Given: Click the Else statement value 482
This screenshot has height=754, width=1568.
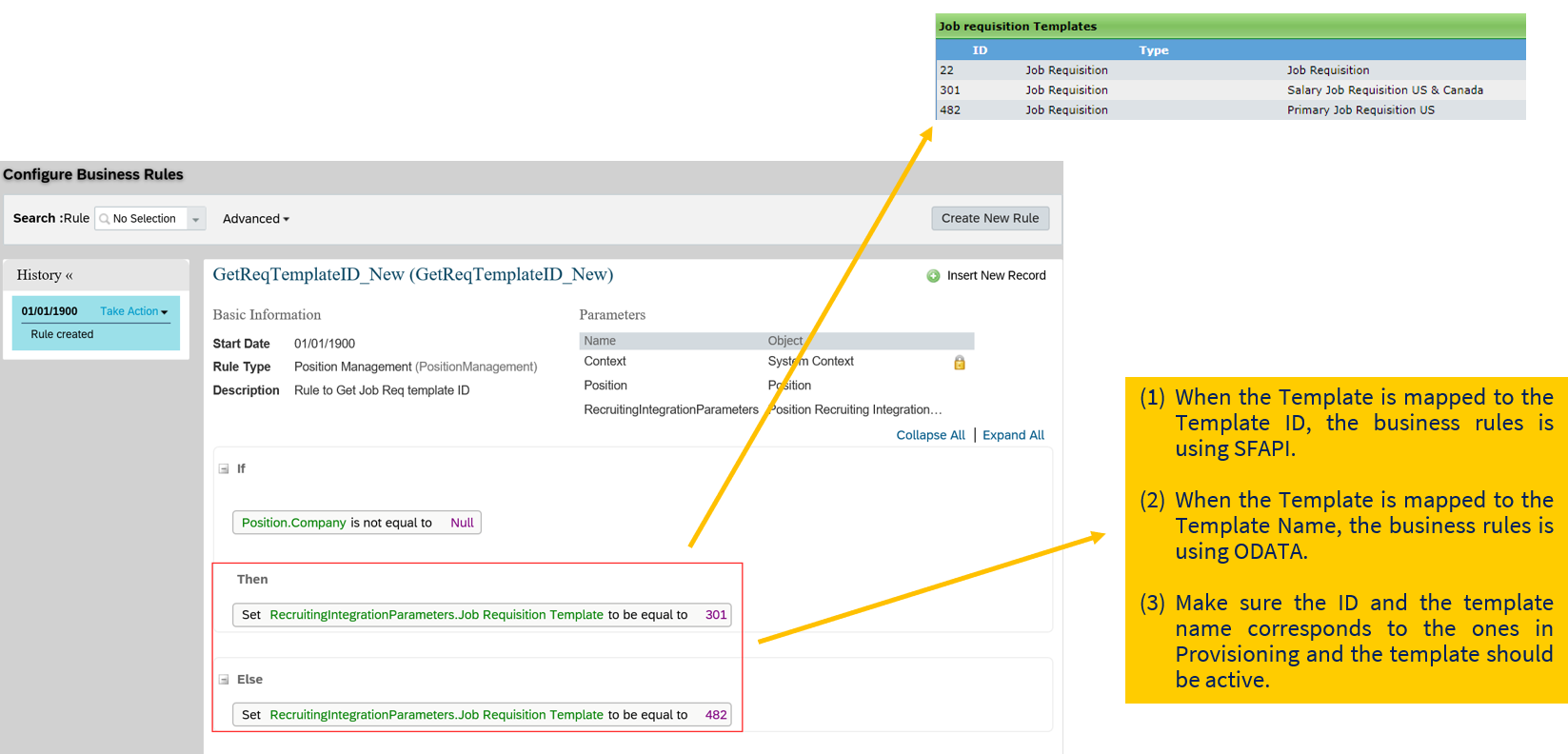Looking at the screenshot, I should [x=716, y=715].
